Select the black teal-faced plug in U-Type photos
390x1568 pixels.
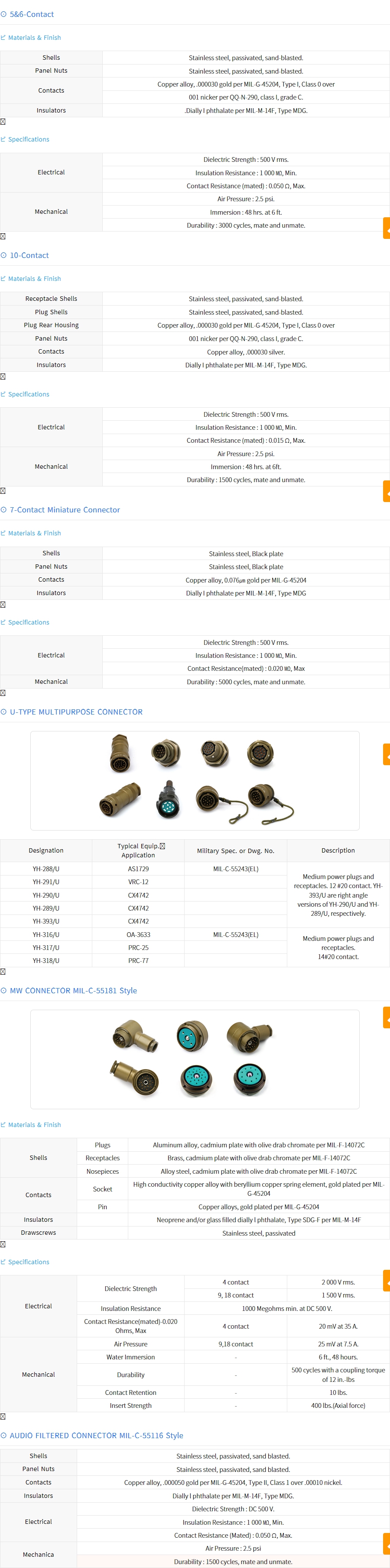(x=168, y=800)
